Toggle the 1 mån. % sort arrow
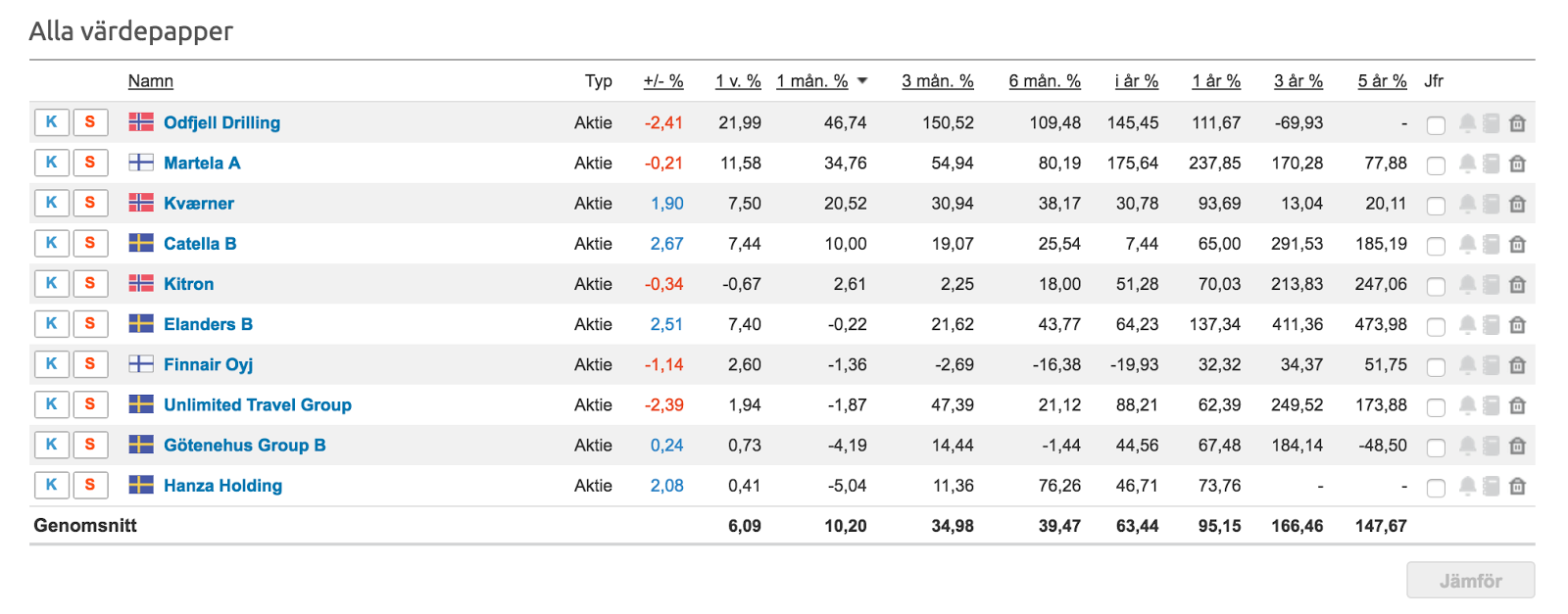The image size is (1568, 614). pyautogui.click(x=862, y=81)
